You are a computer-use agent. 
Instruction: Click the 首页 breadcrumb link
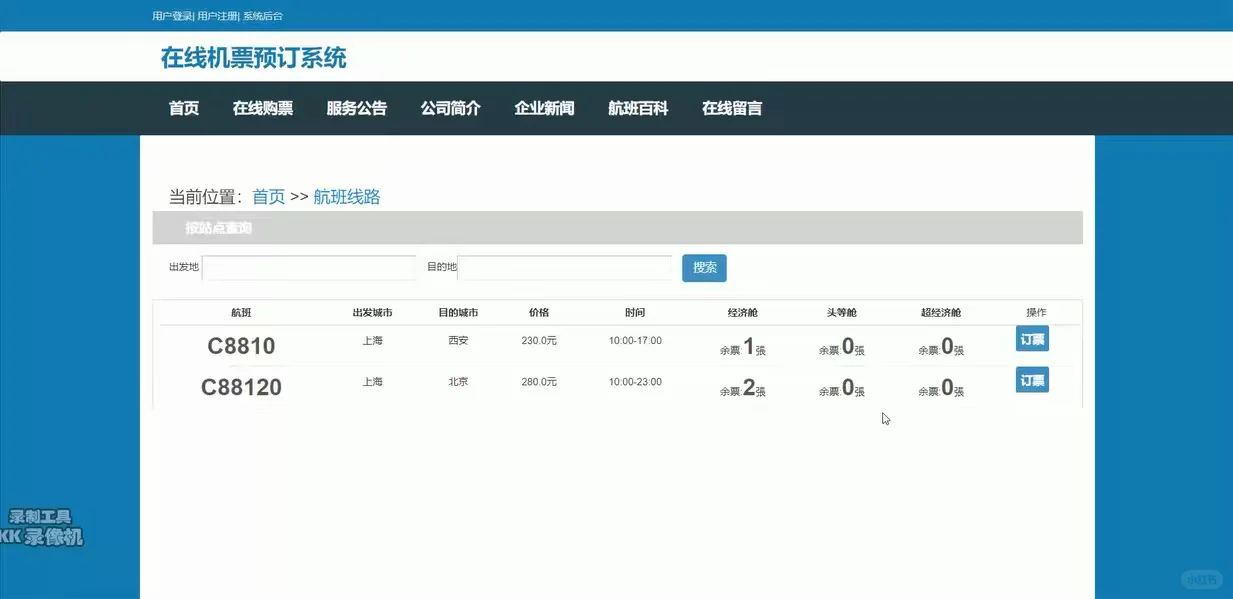coord(267,196)
